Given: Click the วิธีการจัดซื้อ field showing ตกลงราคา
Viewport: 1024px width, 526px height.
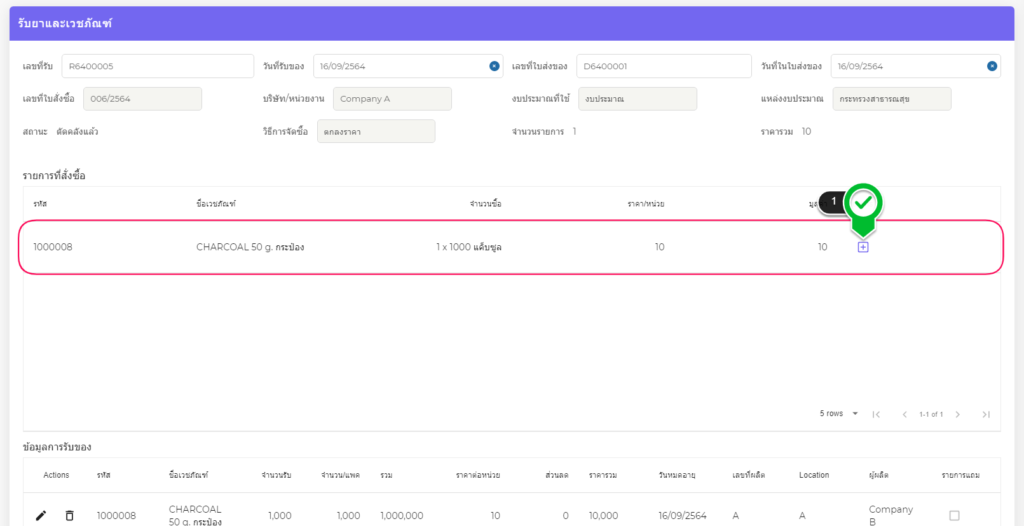Looking at the screenshot, I should (375, 132).
